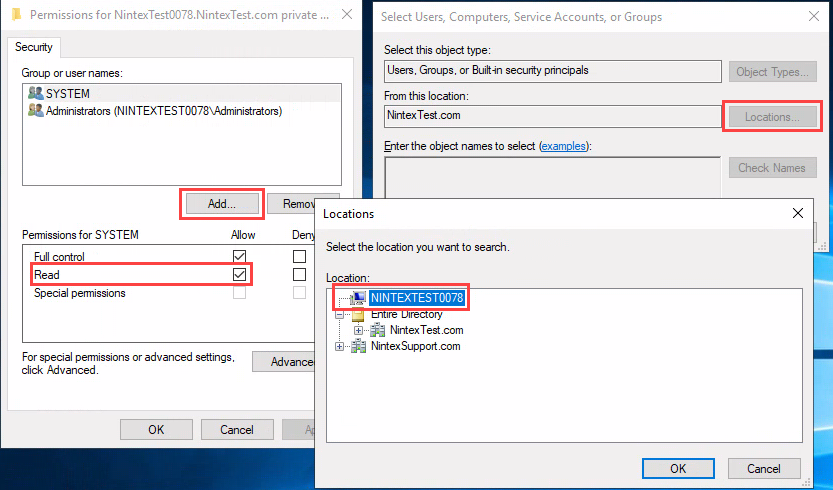Toggle Allow checkbox for Read permission

239,274
